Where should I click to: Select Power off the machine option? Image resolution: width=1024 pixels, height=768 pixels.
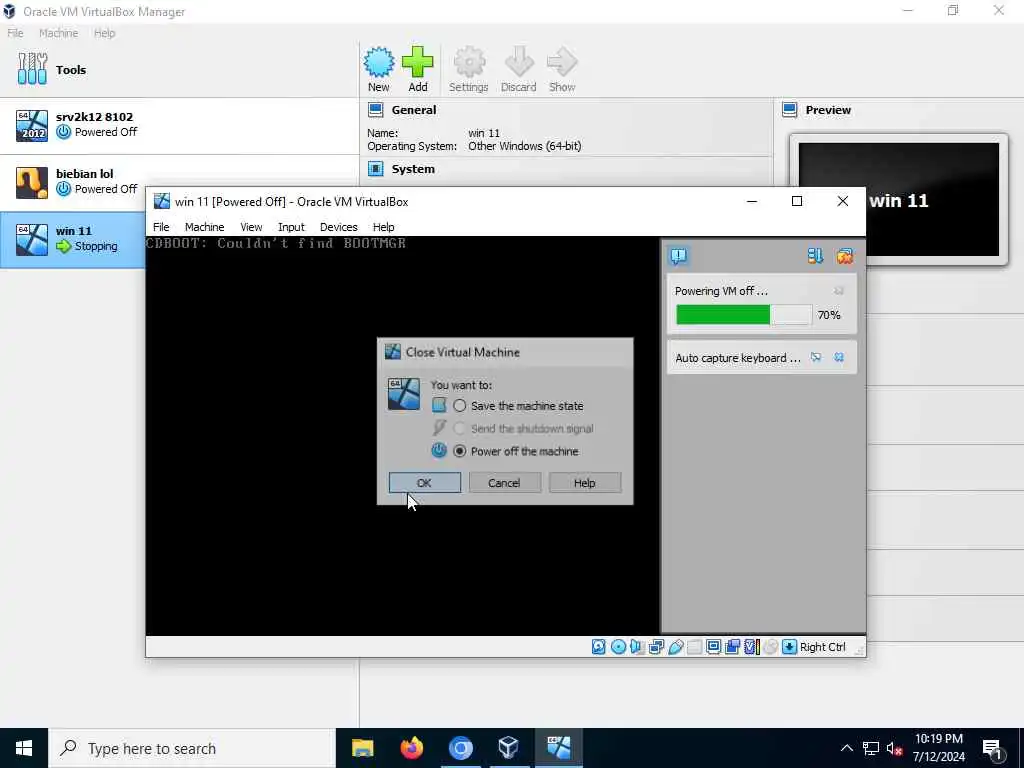click(516, 451)
